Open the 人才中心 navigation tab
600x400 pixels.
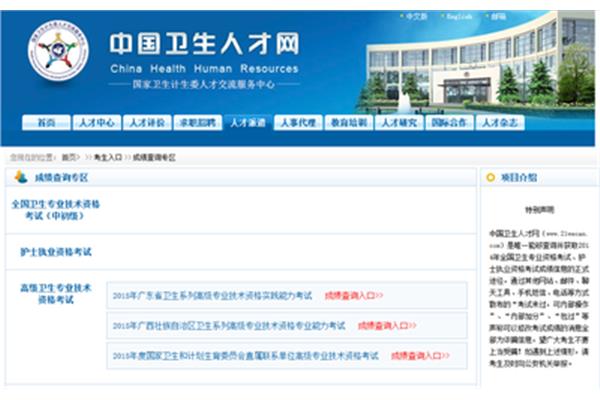tap(97, 122)
